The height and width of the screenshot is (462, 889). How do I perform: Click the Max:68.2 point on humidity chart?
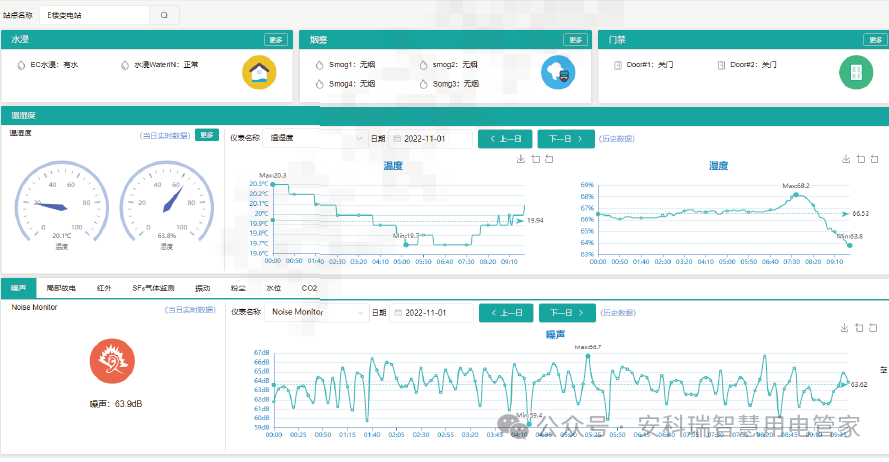tap(796, 194)
